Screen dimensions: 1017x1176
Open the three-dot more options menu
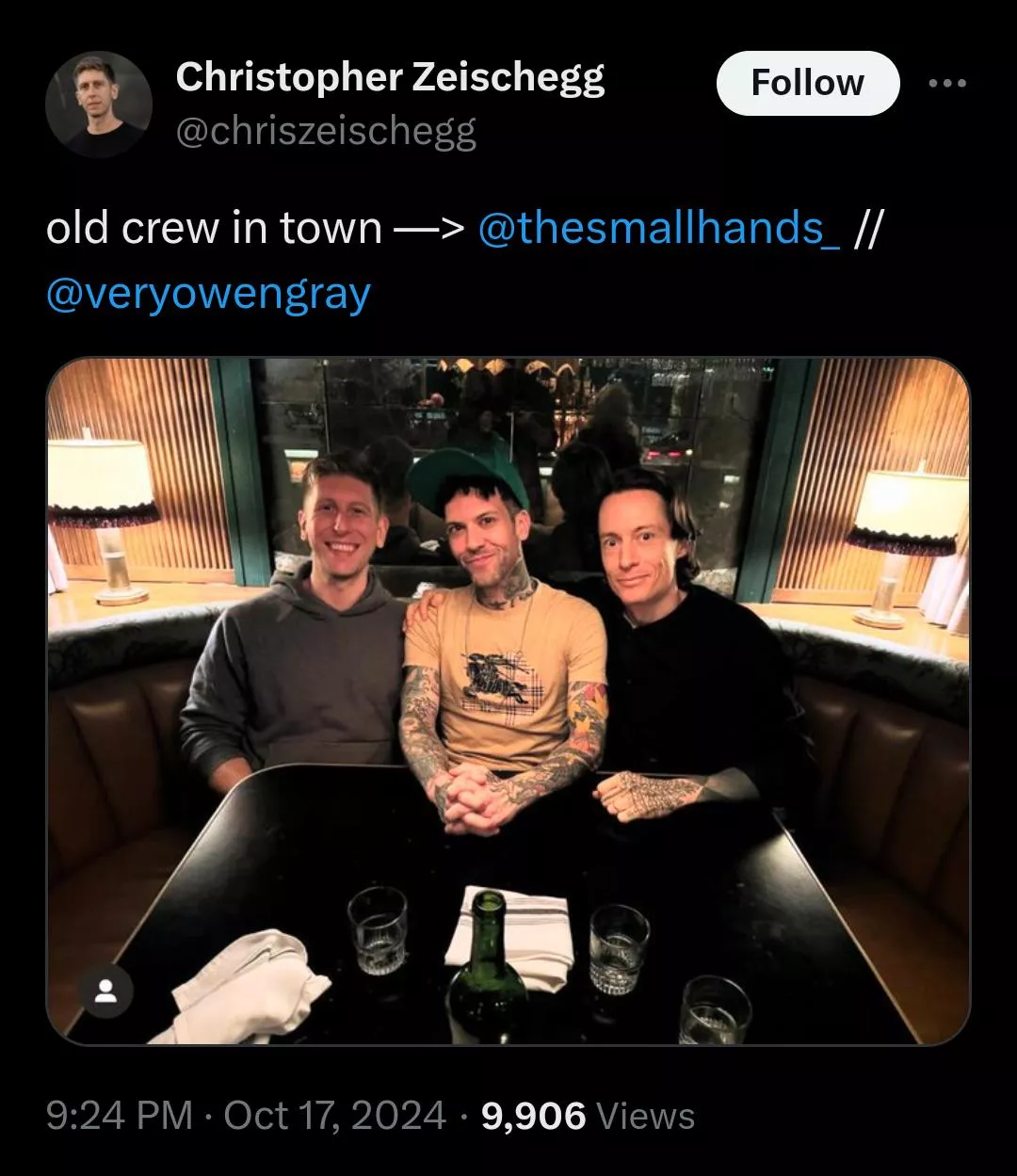coord(947,84)
